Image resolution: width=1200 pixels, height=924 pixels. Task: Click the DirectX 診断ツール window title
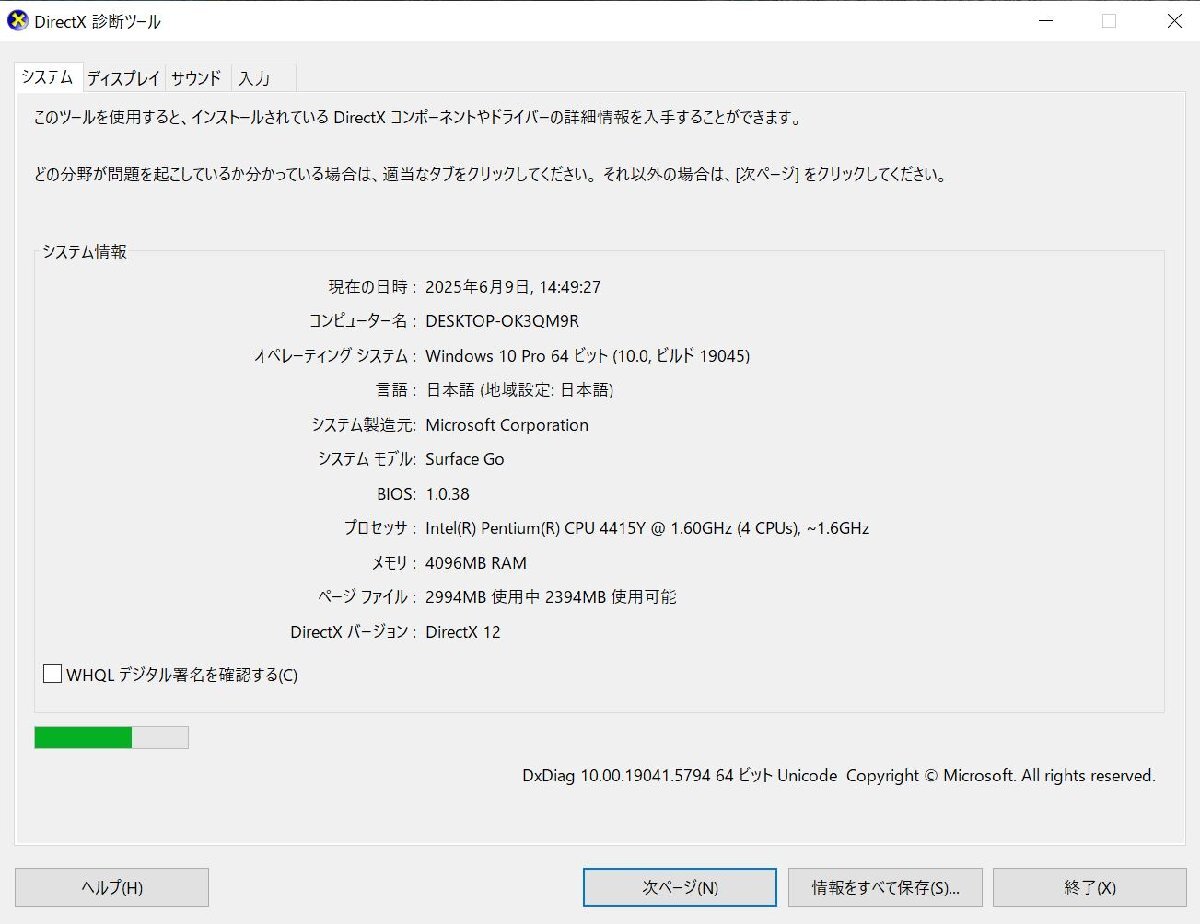pyautogui.click(x=97, y=22)
